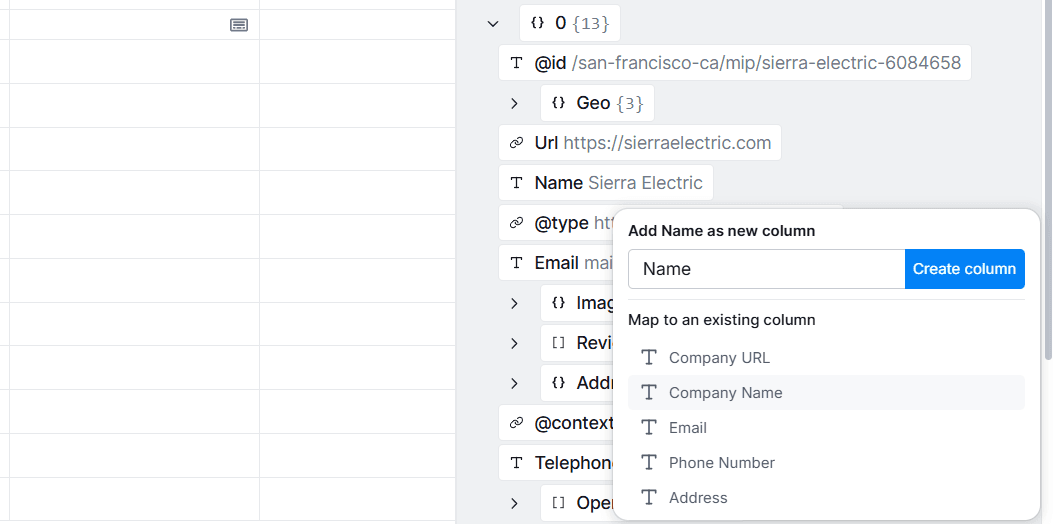The width and height of the screenshot is (1055, 524).
Task: Click the text icon beside Telephone
Action: coord(516,463)
